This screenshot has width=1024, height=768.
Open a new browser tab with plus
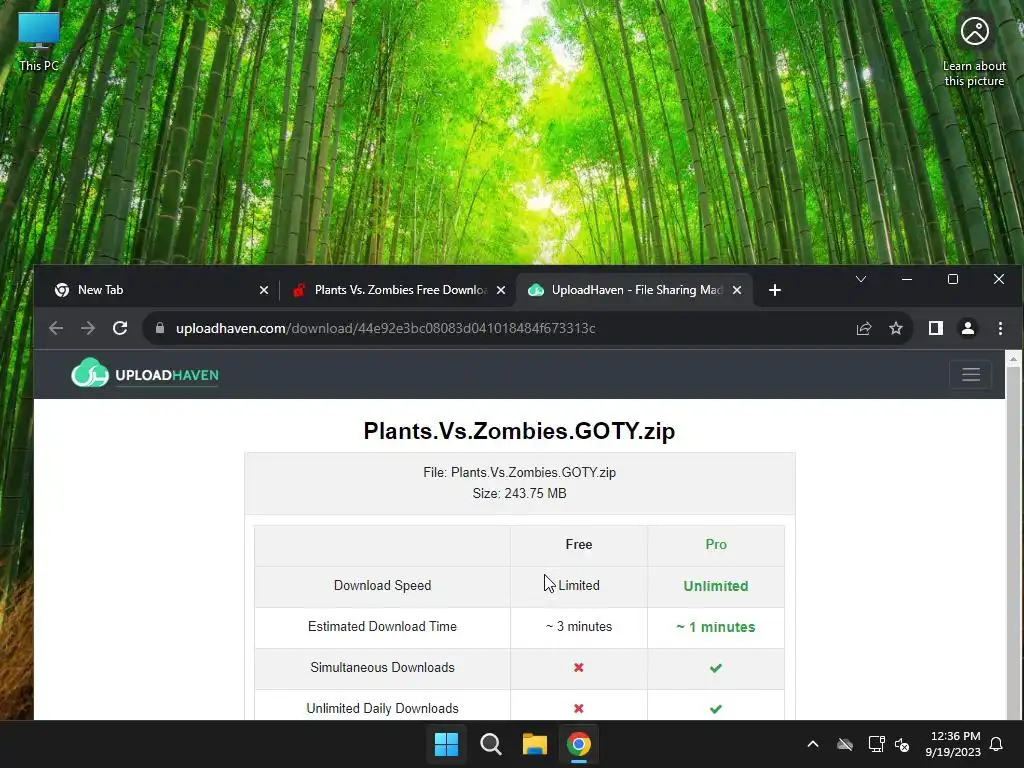tap(775, 290)
